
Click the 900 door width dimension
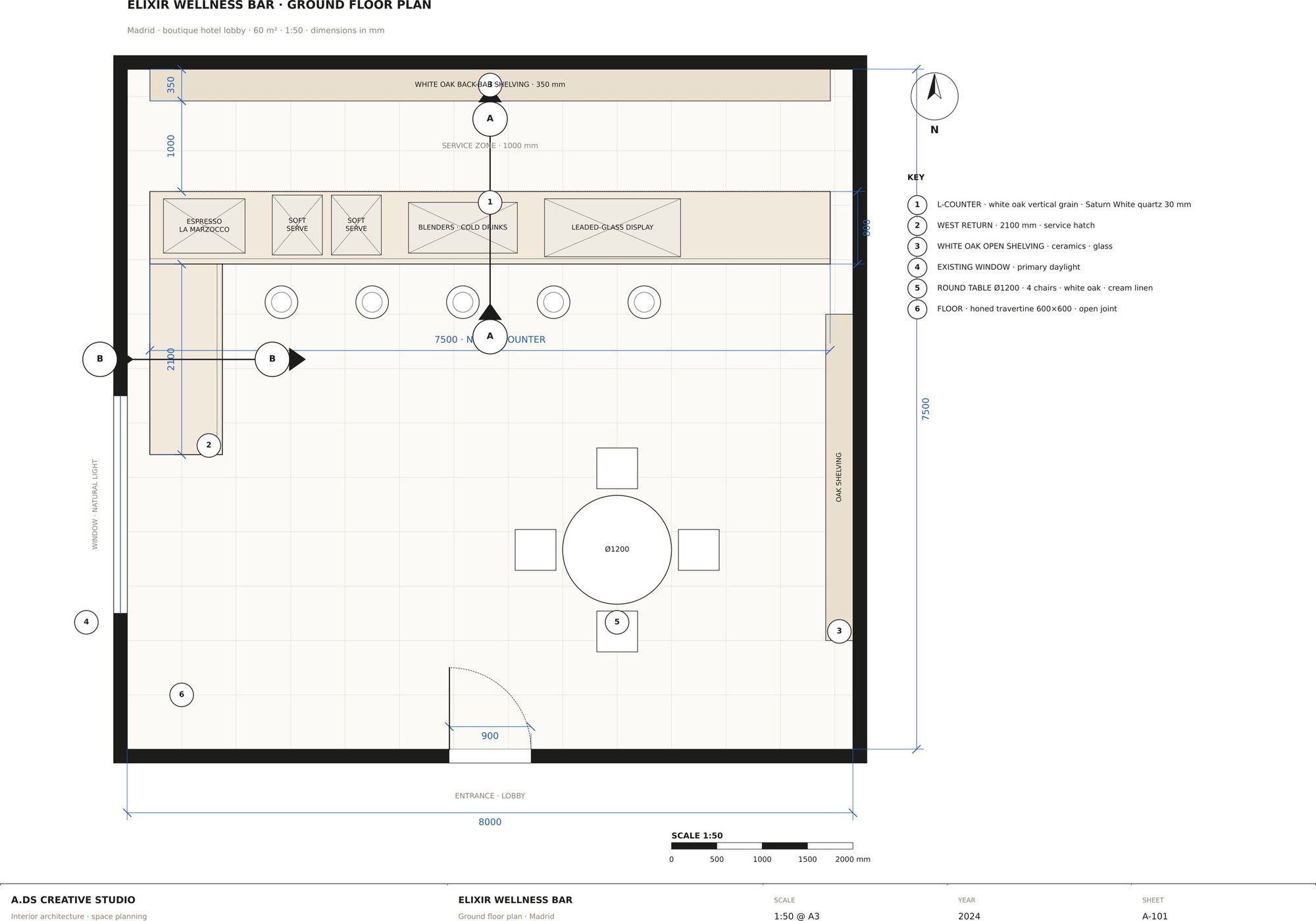point(490,736)
